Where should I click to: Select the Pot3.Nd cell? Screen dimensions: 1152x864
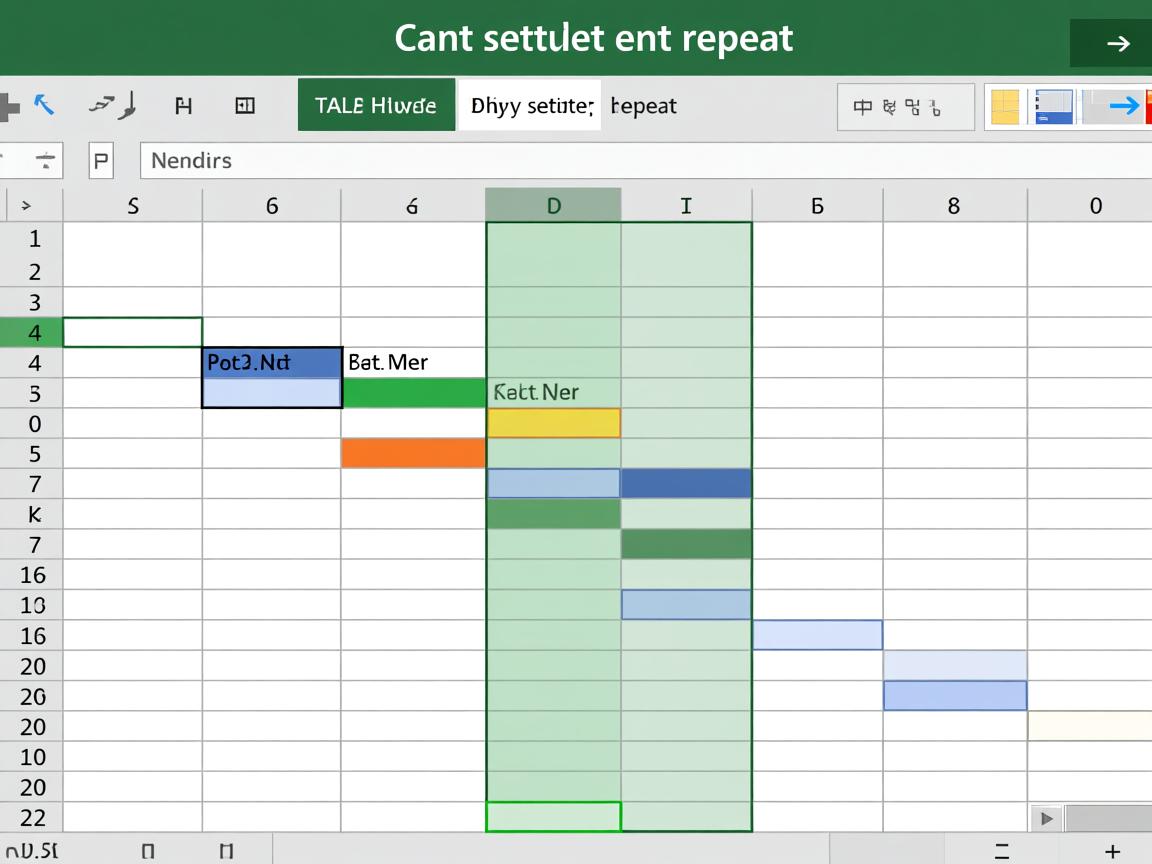pos(272,362)
